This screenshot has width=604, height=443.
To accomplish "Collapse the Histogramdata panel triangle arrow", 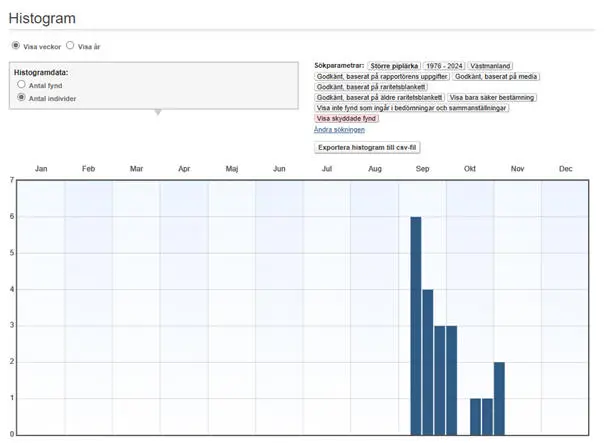I will coord(156,112).
